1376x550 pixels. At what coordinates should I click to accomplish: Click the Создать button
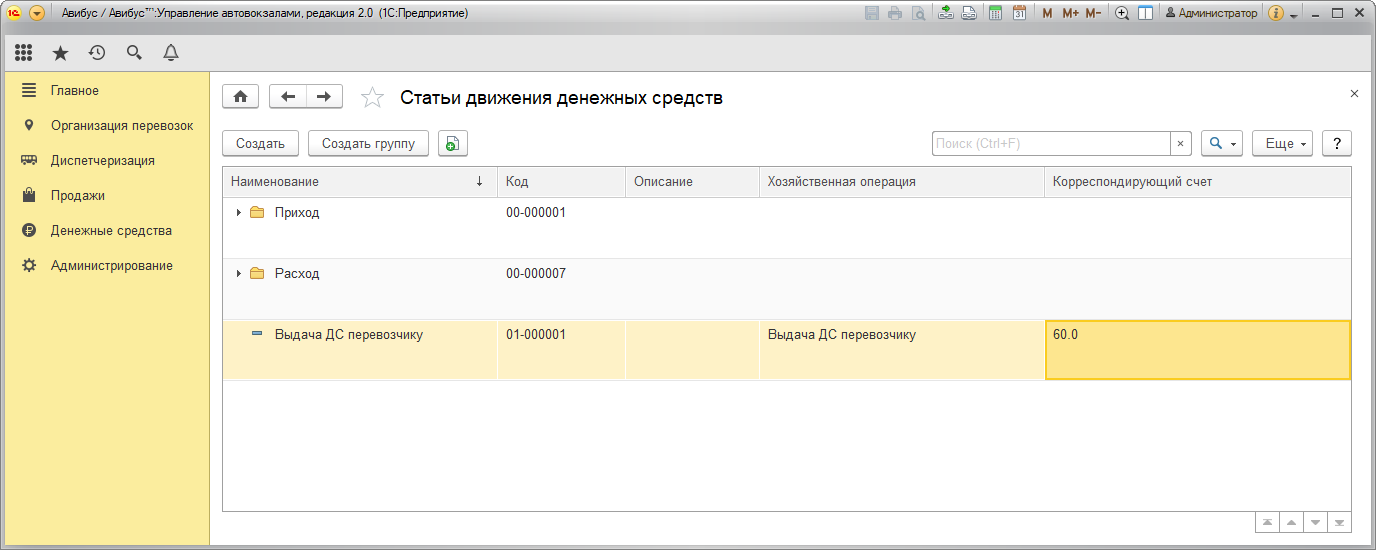[x=260, y=144]
